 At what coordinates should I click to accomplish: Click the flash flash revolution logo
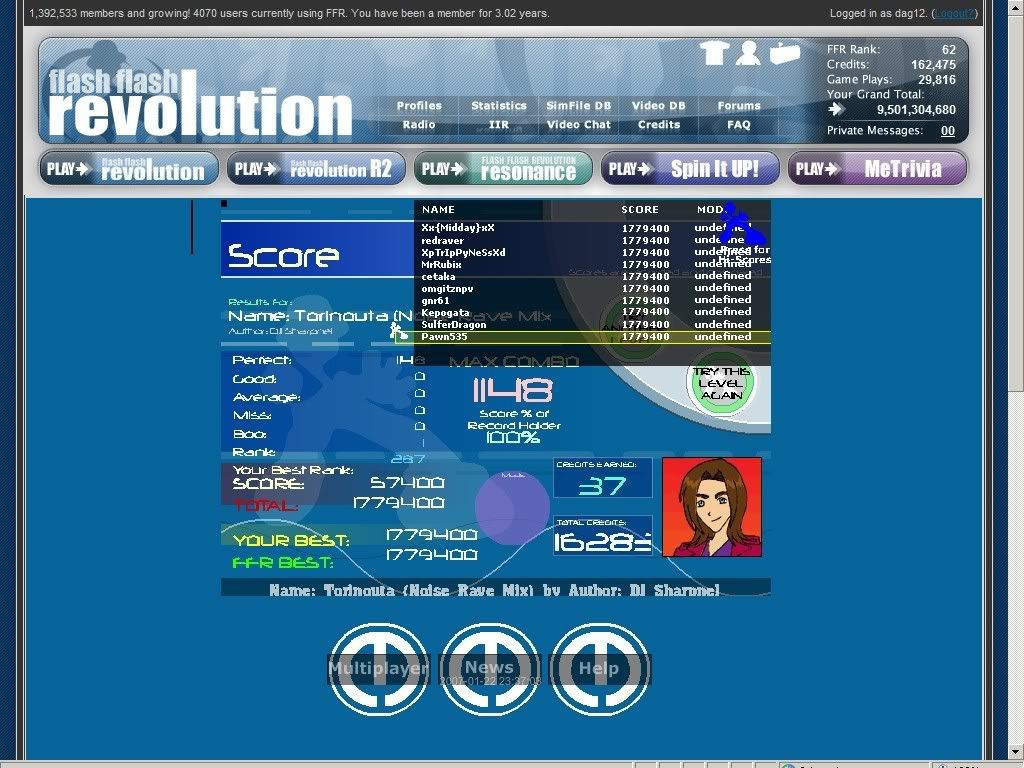coord(200,101)
